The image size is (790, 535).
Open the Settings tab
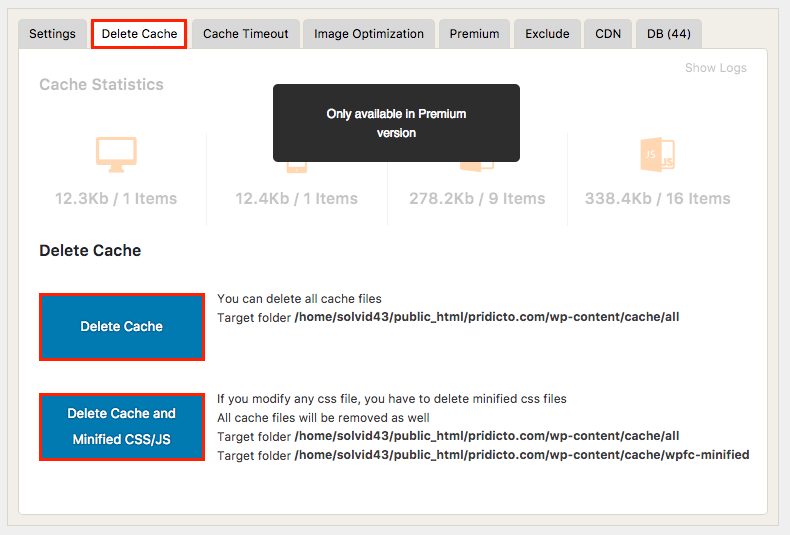coord(52,34)
